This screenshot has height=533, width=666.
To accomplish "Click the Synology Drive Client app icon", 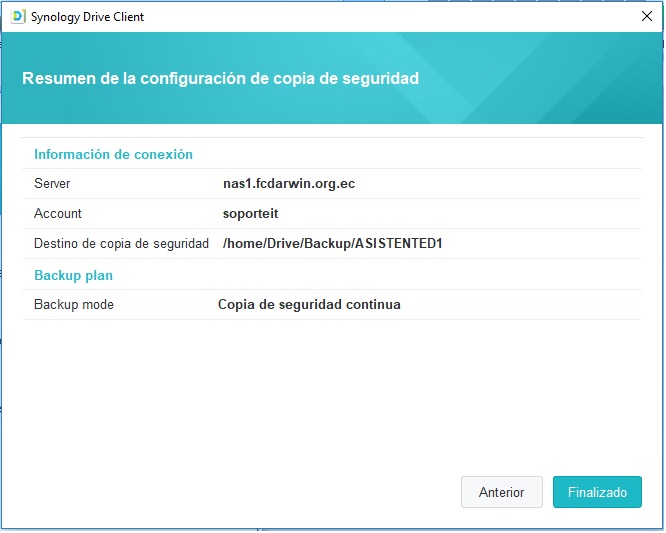I will 18,17.
